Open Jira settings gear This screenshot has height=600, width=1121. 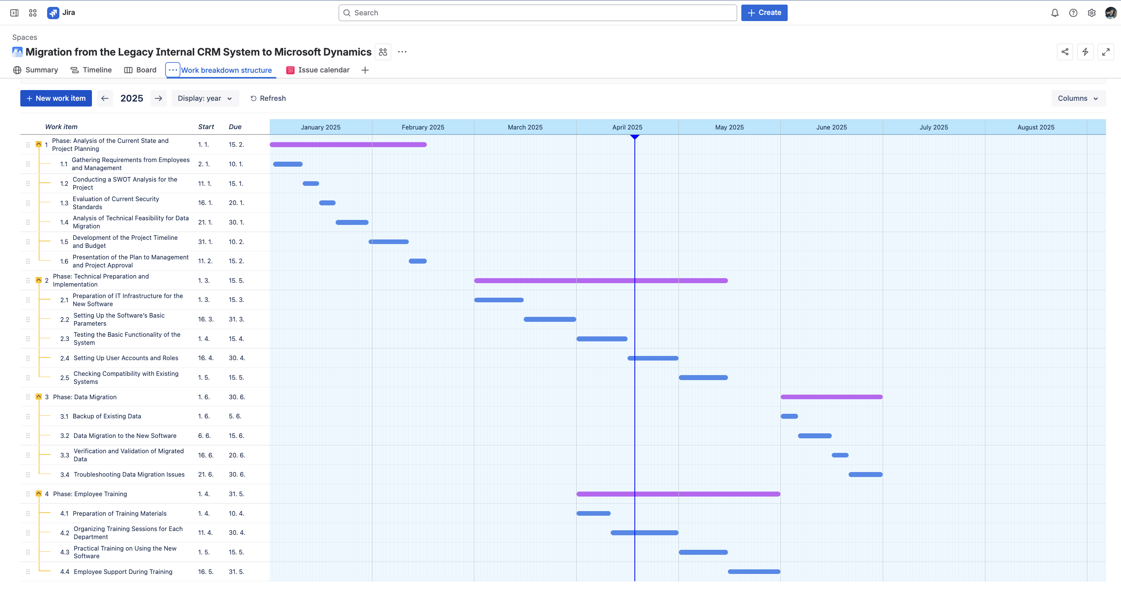point(1091,13)
